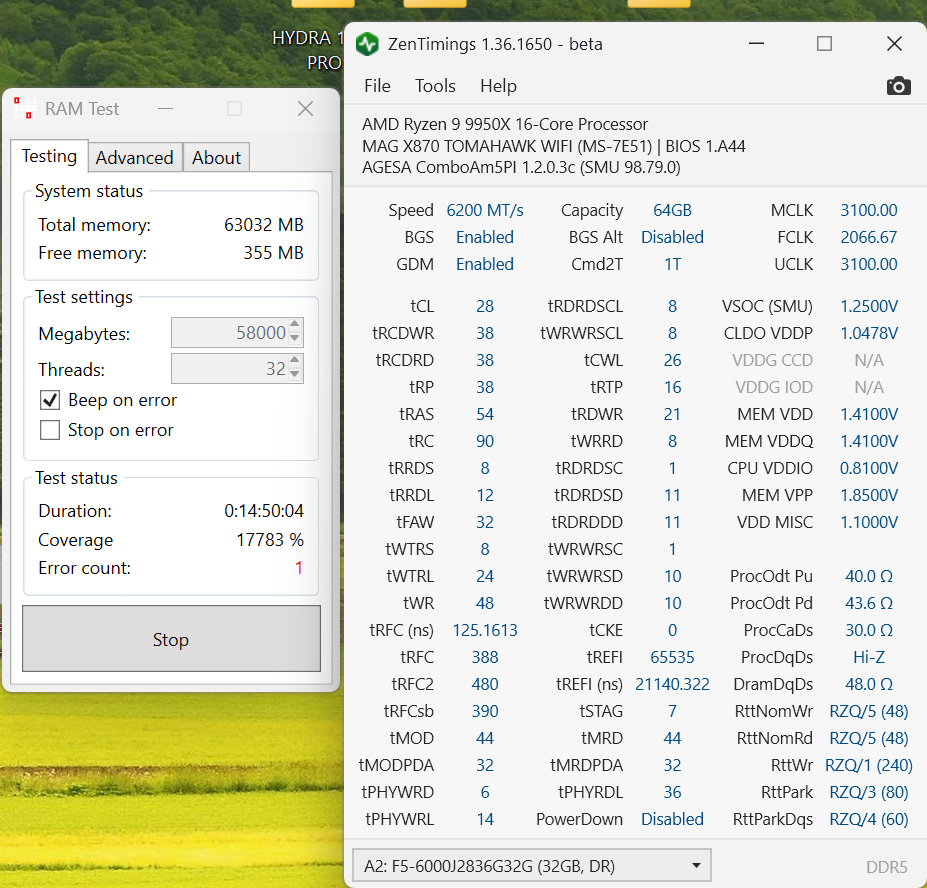
Task: Click the Megabytes input field
Action: [x=229, y=333]
